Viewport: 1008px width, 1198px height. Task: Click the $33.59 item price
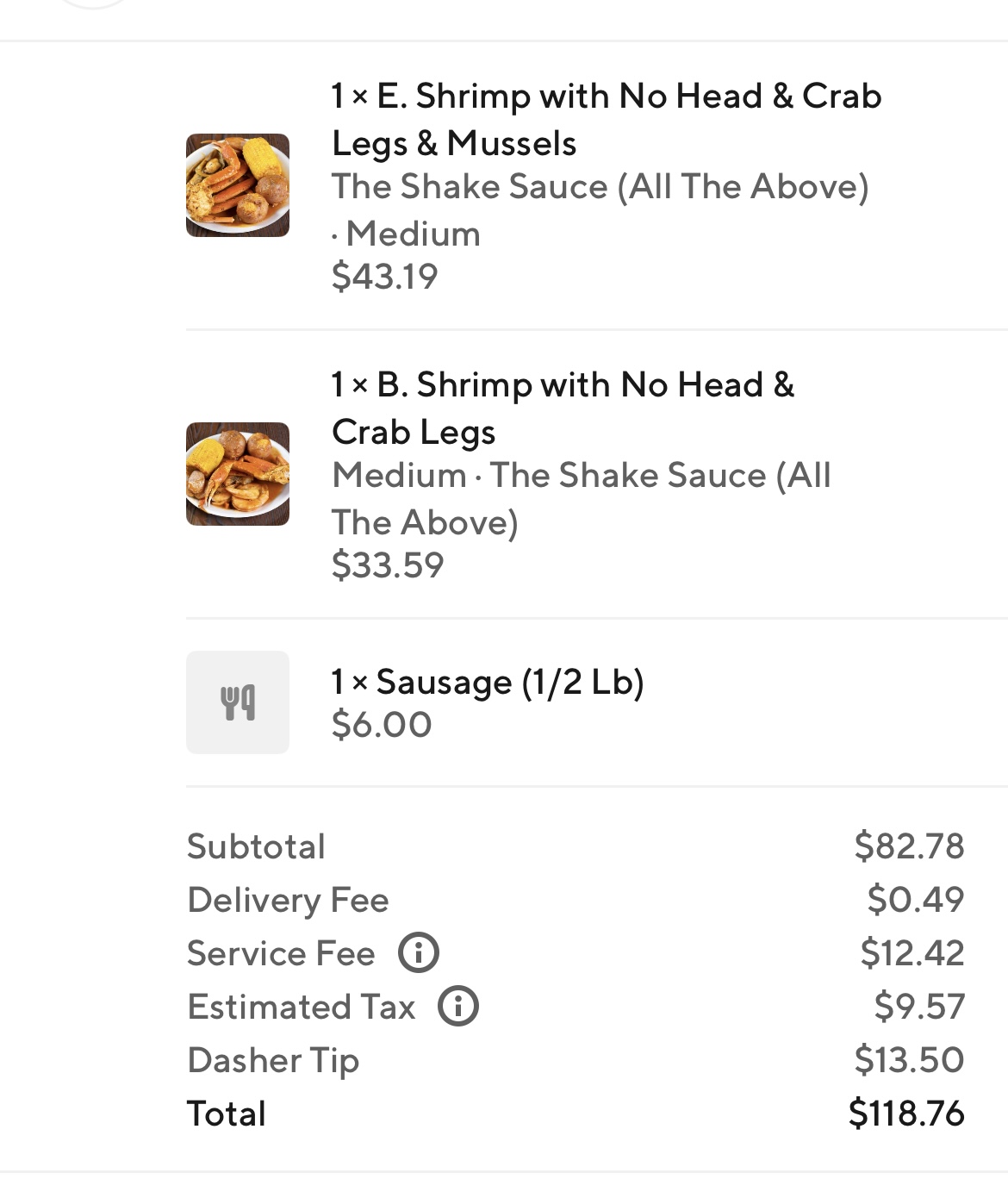point(388,565)
